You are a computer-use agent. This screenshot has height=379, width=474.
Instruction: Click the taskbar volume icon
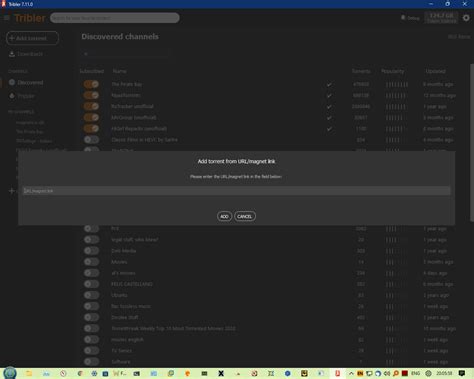pos(387,373)
